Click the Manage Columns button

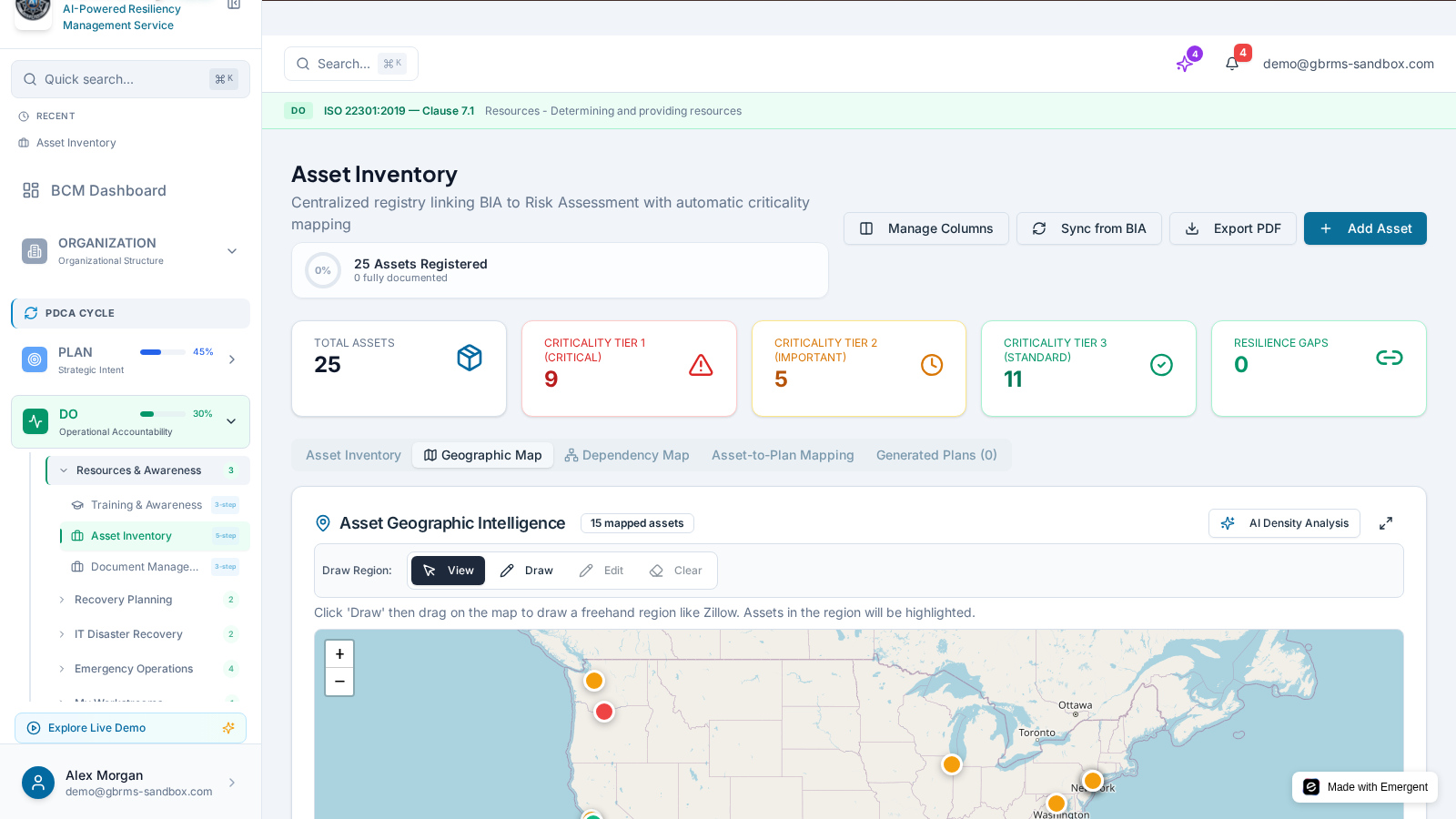[x=926, y=228]
